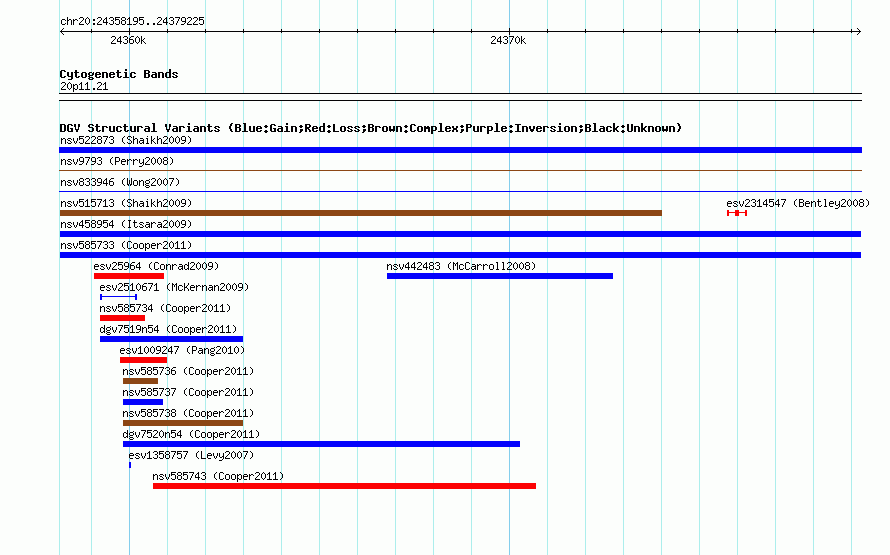
Task: Select the long red nsv585743 loss bar
Action: pos(345,486)
